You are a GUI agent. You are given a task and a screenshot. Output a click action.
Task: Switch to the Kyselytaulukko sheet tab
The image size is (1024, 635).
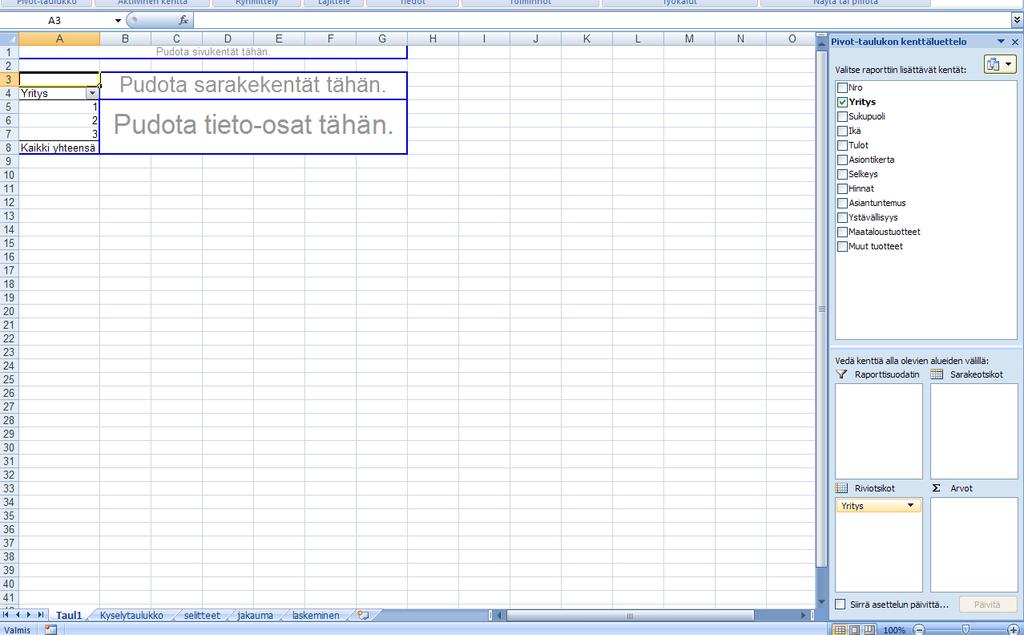[131, 615]
